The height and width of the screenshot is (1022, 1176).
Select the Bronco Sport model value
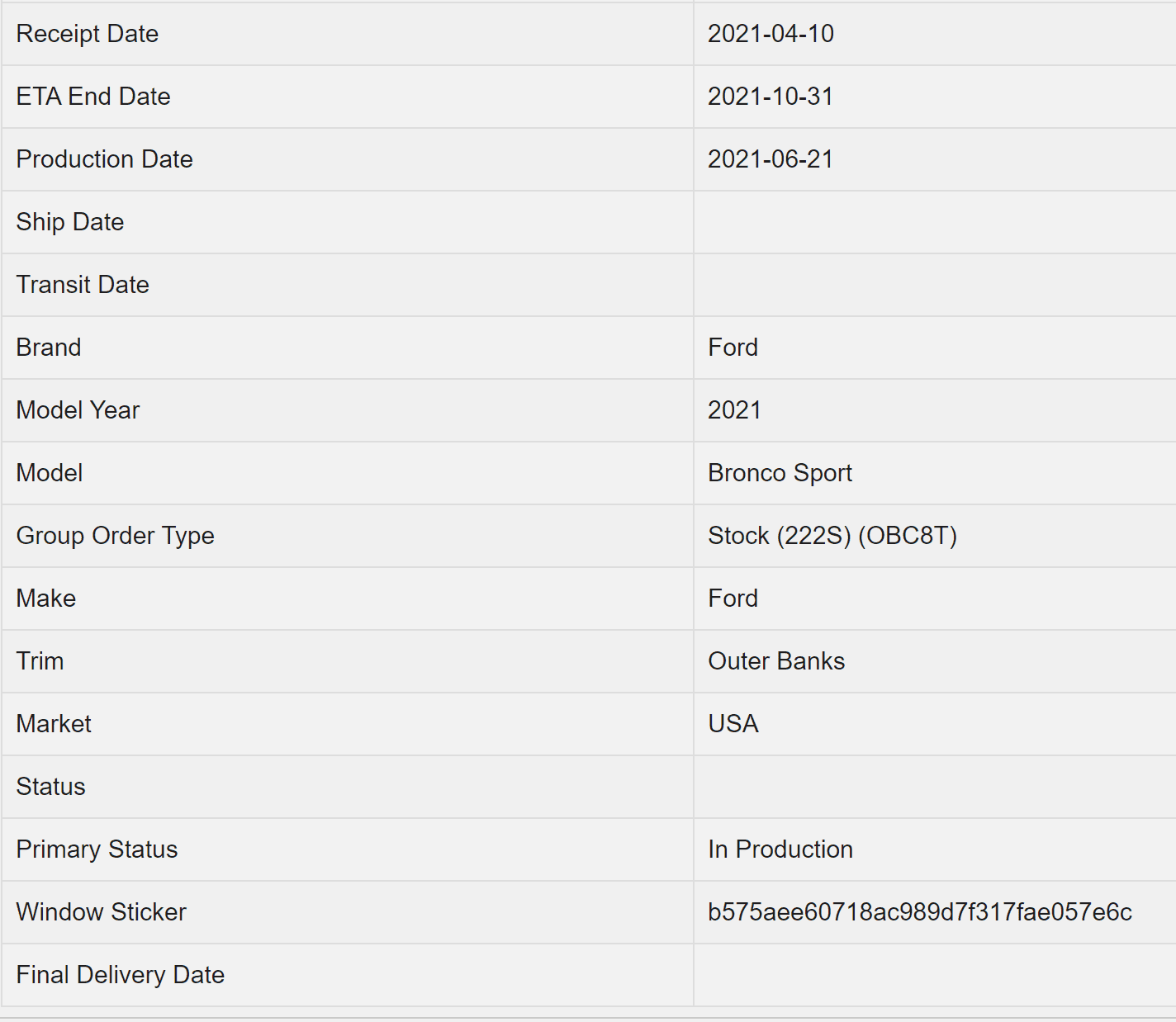point(780,473)
